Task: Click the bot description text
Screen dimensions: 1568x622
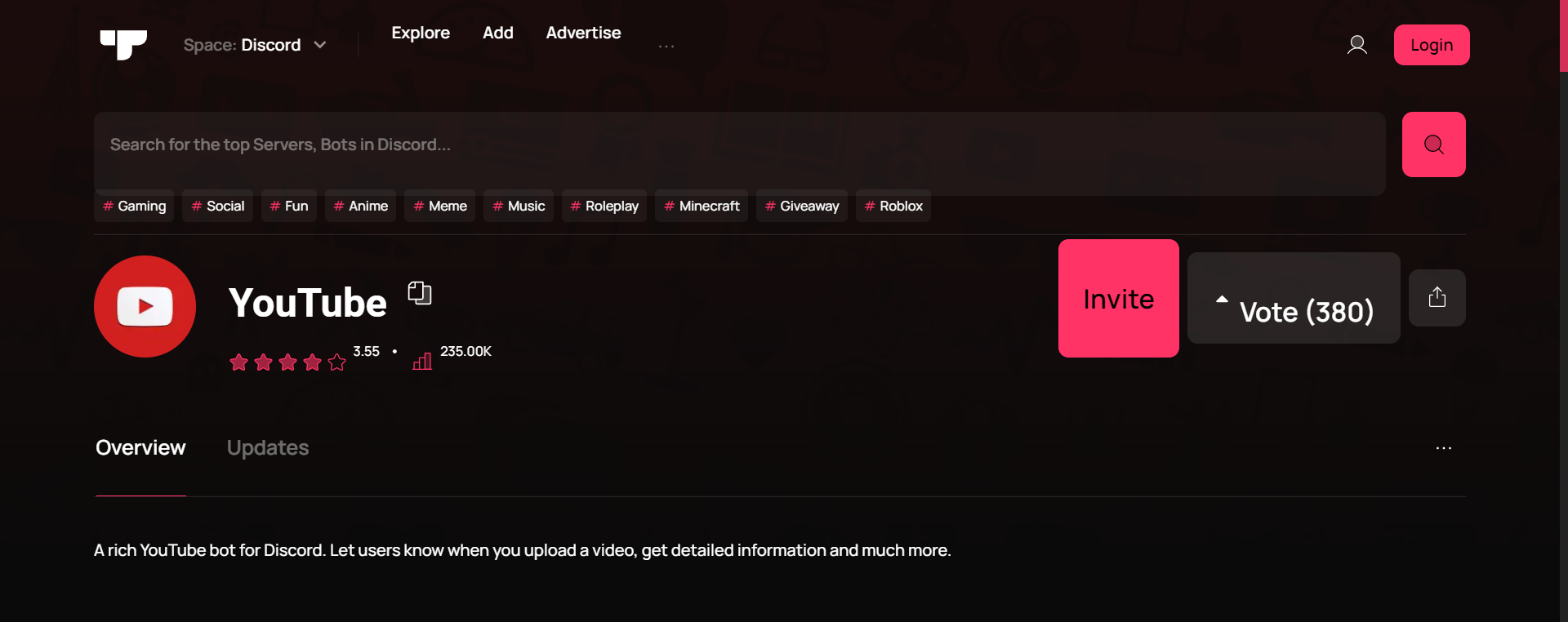Action: click(x=523, y=550)
